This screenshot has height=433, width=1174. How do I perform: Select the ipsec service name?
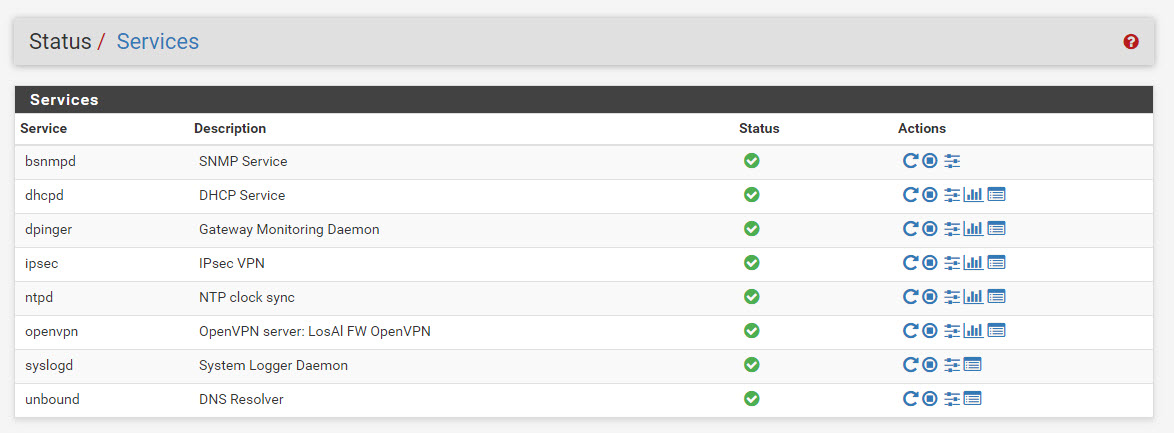[40, 263]
